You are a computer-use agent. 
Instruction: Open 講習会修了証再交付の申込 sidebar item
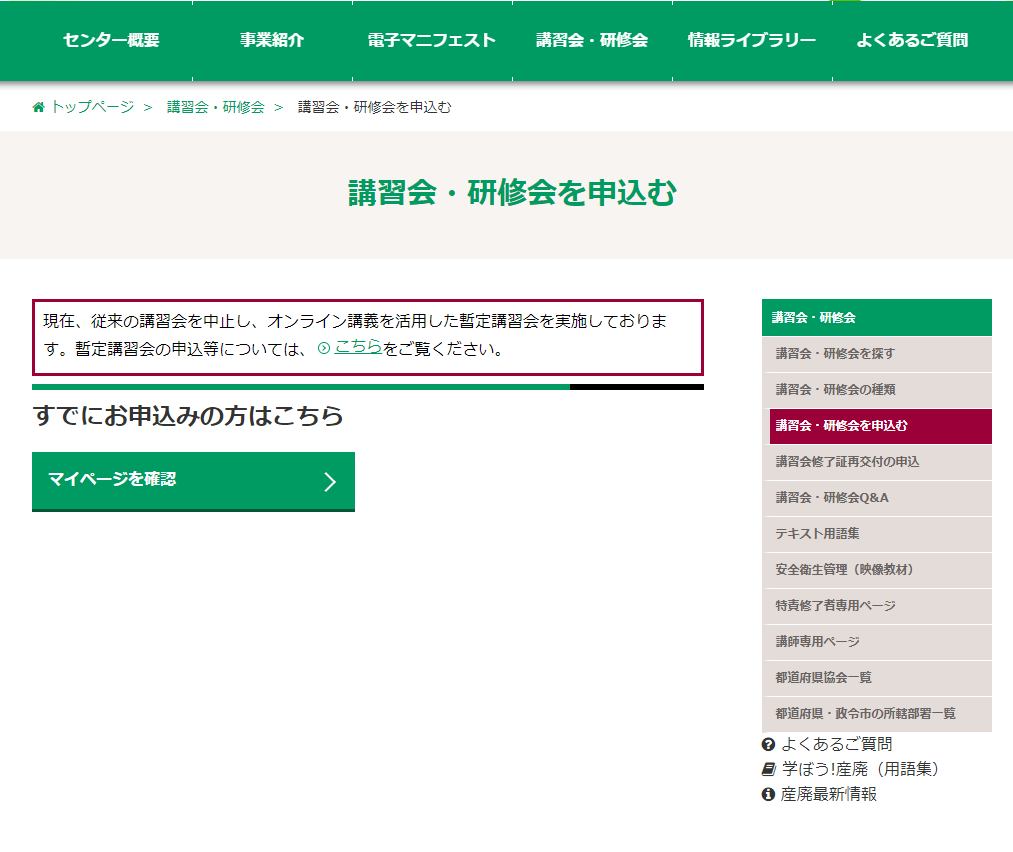coord(847,462)
